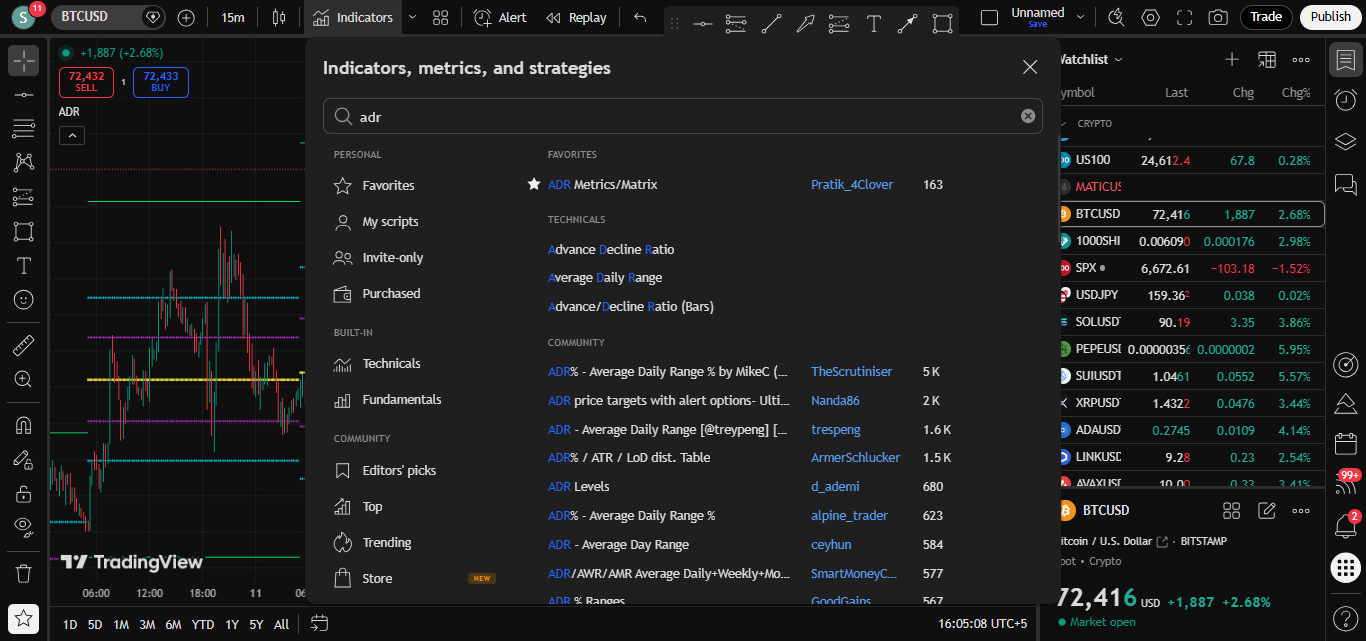
Task: Activate the Magnet mode tool
Action: tap(24, 425)
